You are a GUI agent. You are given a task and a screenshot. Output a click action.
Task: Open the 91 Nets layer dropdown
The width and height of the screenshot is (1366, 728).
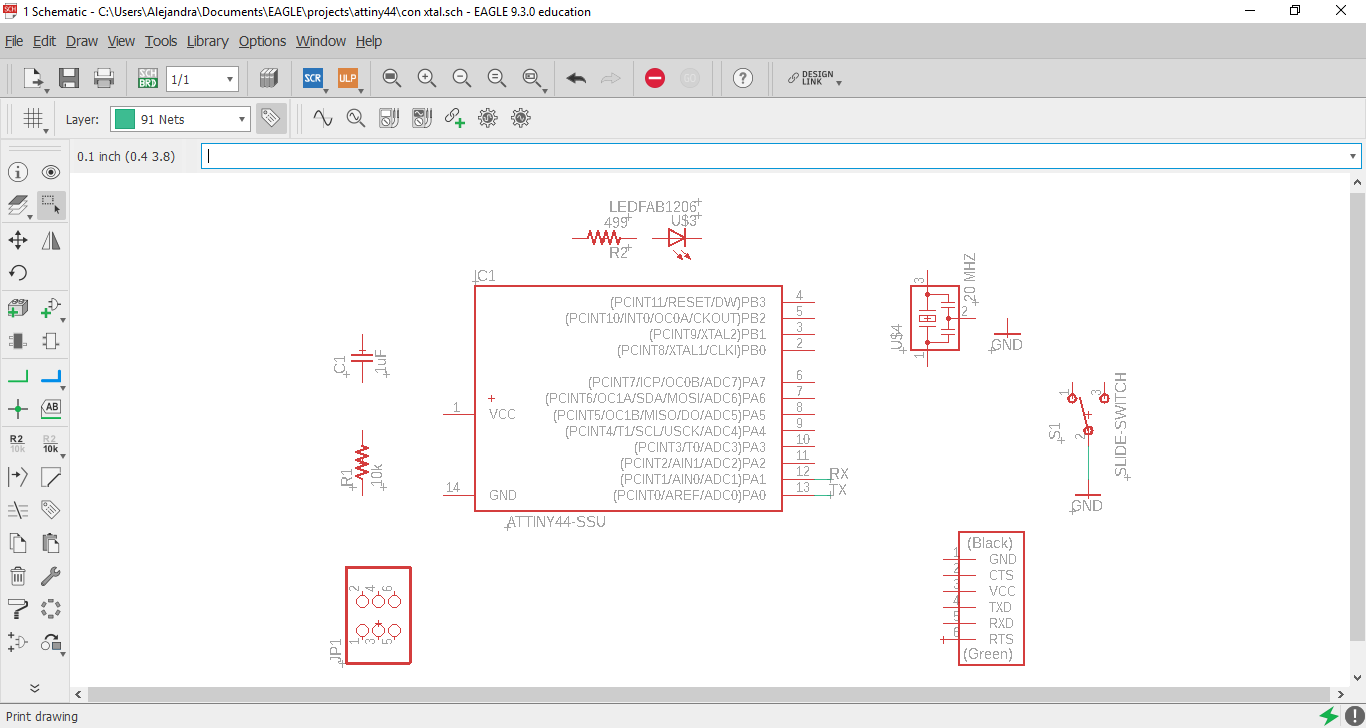(x=180, y=119)
